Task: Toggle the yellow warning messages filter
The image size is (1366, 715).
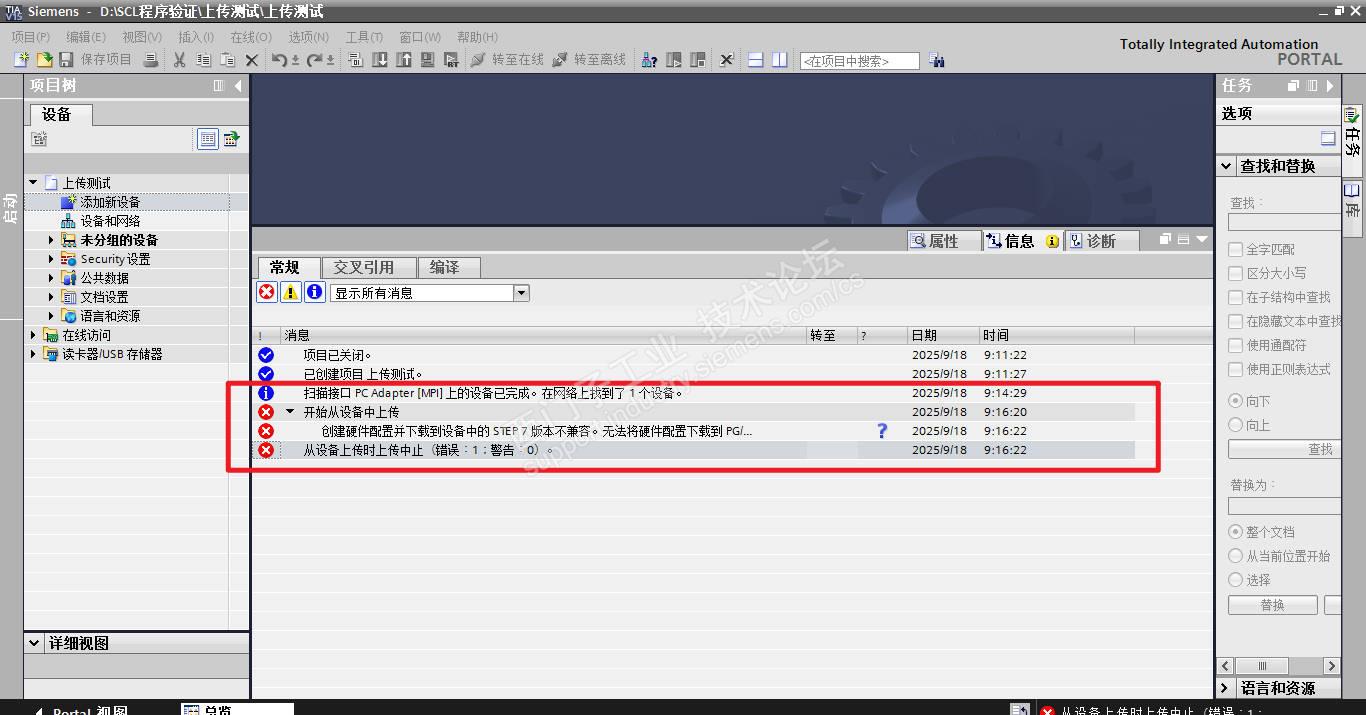Action: [x=290, y=292]
